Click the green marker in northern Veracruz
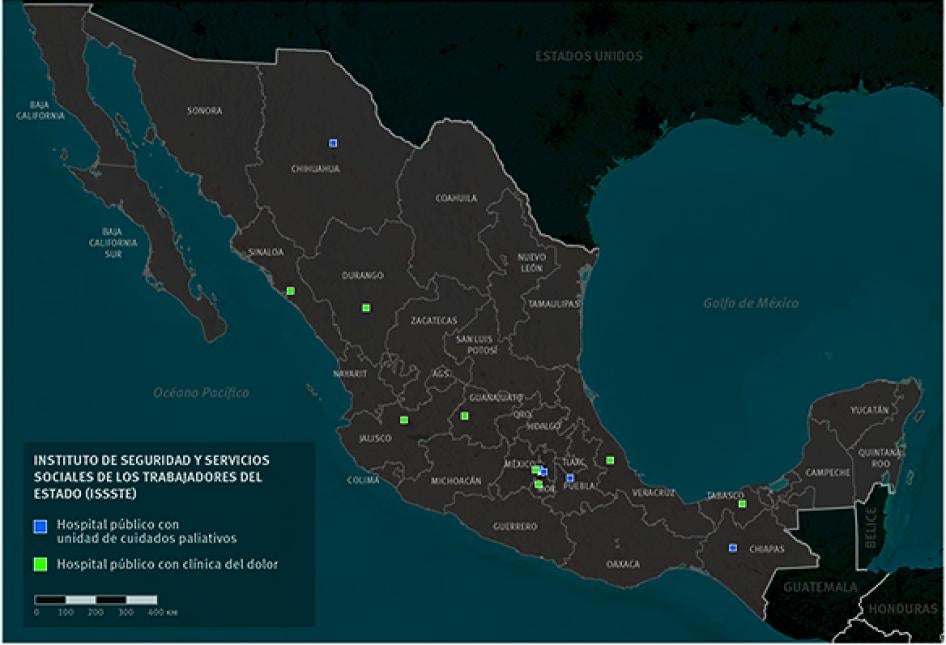946x645 pixels. [609, 460]
